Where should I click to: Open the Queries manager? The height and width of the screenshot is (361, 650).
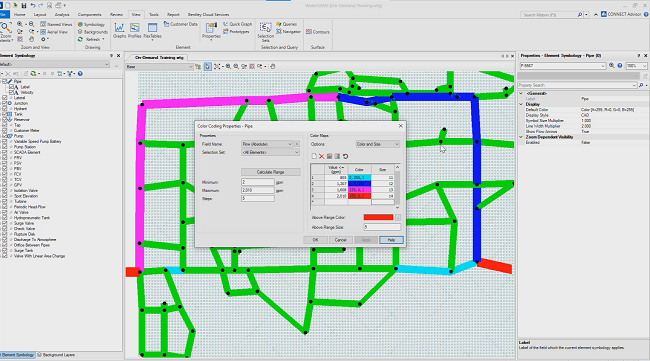pyautogui.click(x=286, y=24)
